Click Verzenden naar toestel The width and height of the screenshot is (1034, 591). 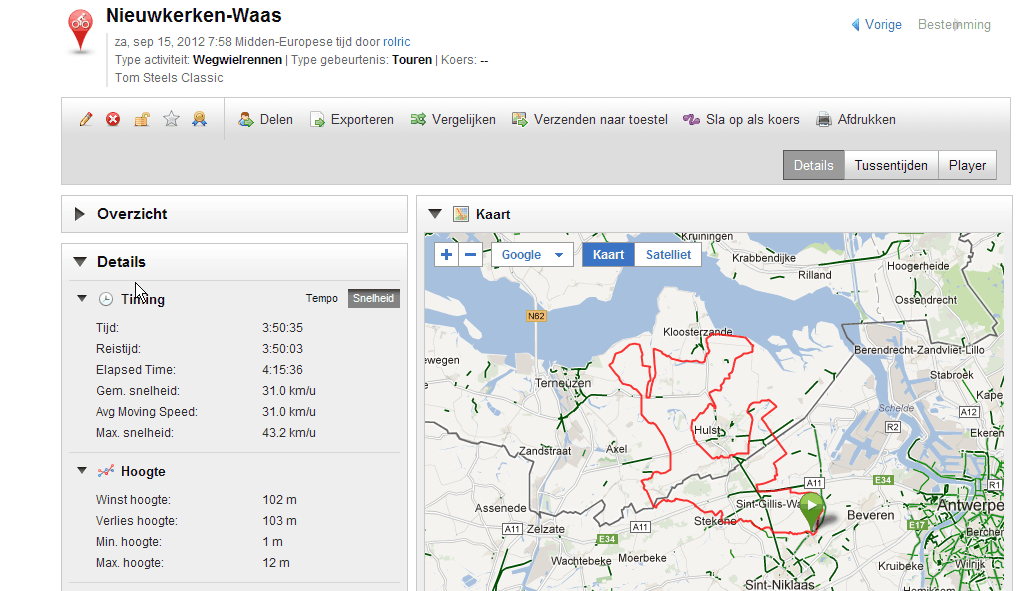[590, 119]
